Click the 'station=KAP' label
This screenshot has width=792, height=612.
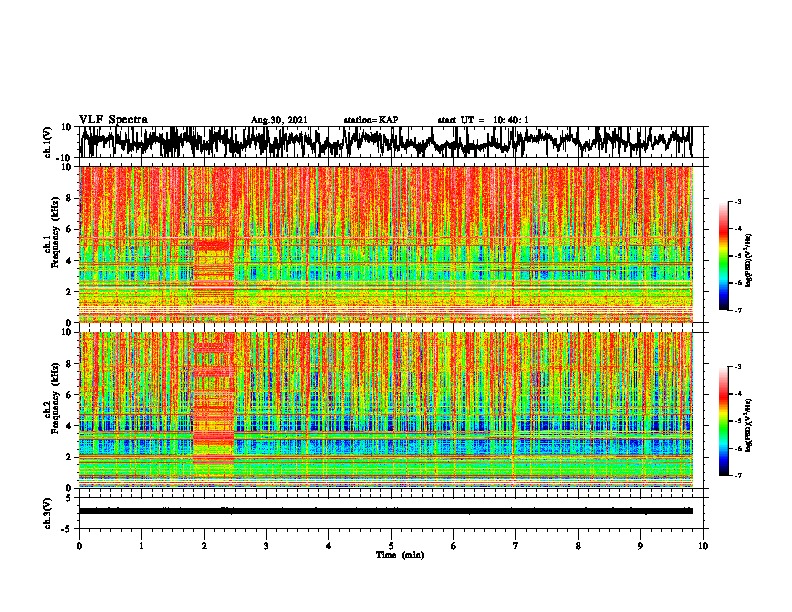point(371,120)
